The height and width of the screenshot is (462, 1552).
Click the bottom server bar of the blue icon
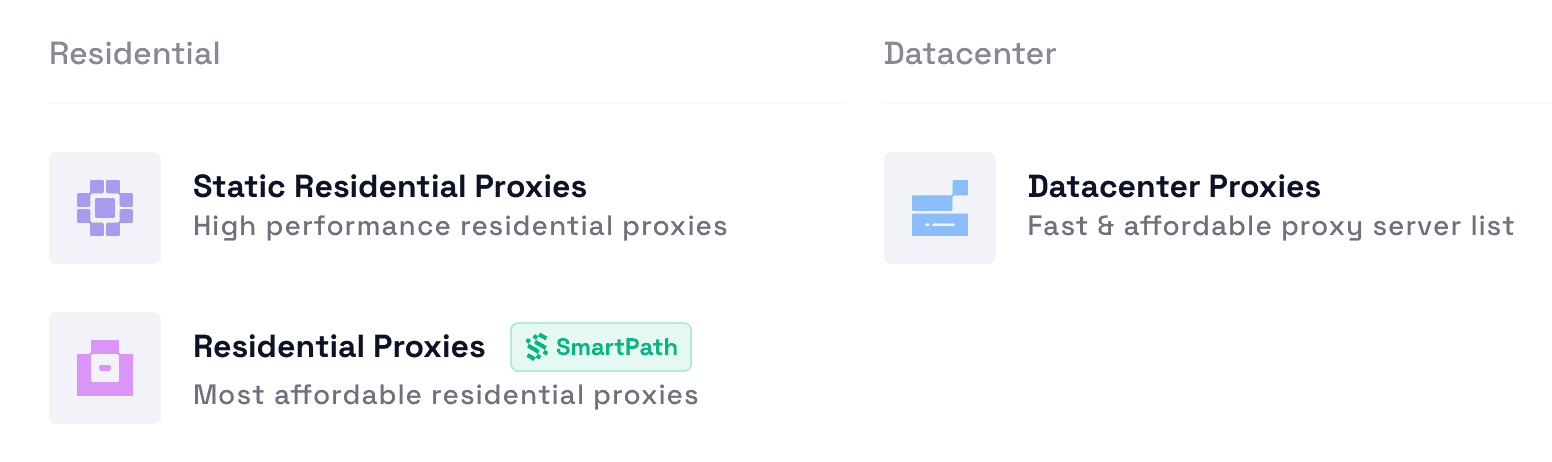tap(940, 225)
